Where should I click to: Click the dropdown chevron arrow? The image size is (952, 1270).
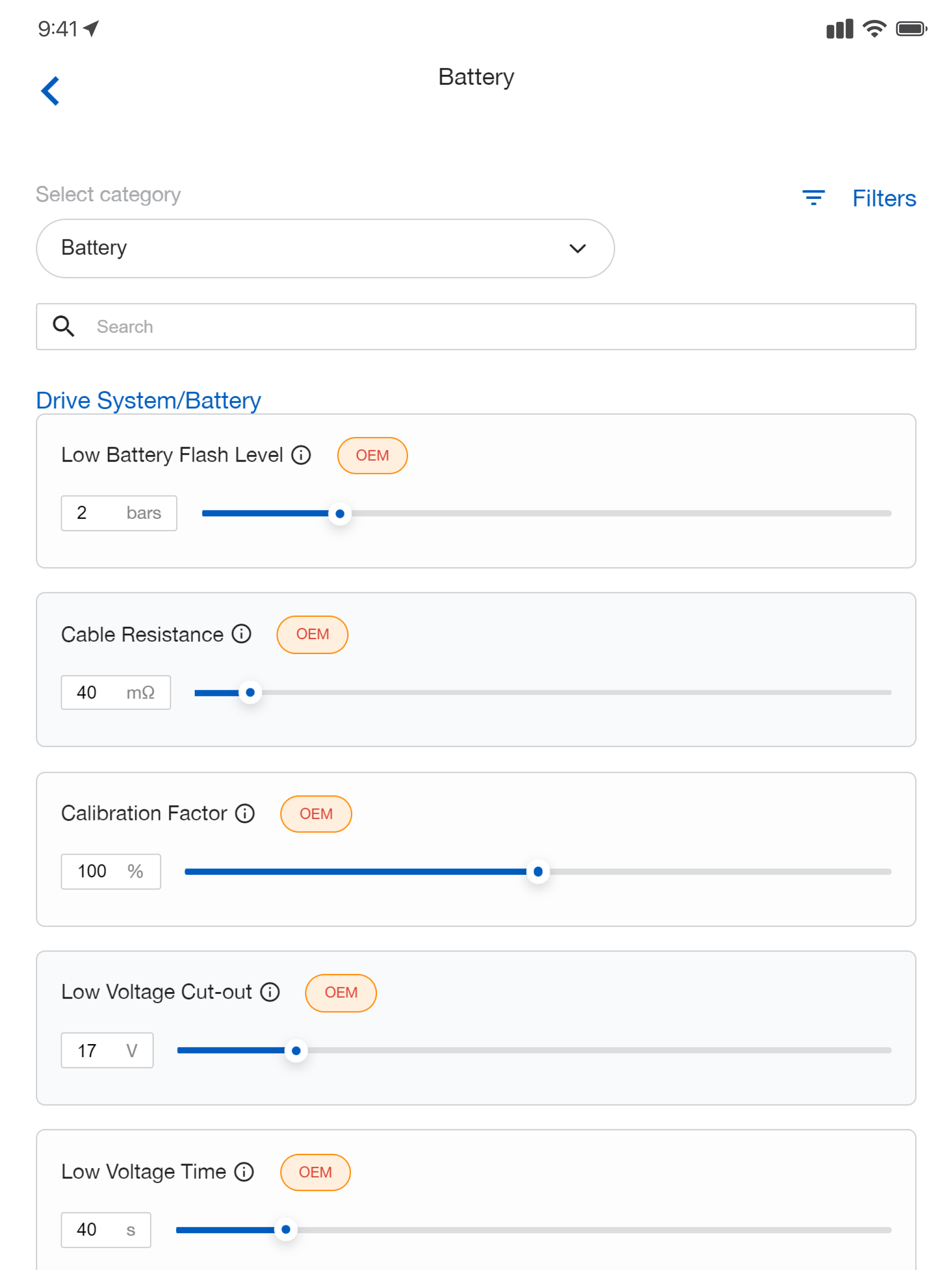(x=577, y=248)
